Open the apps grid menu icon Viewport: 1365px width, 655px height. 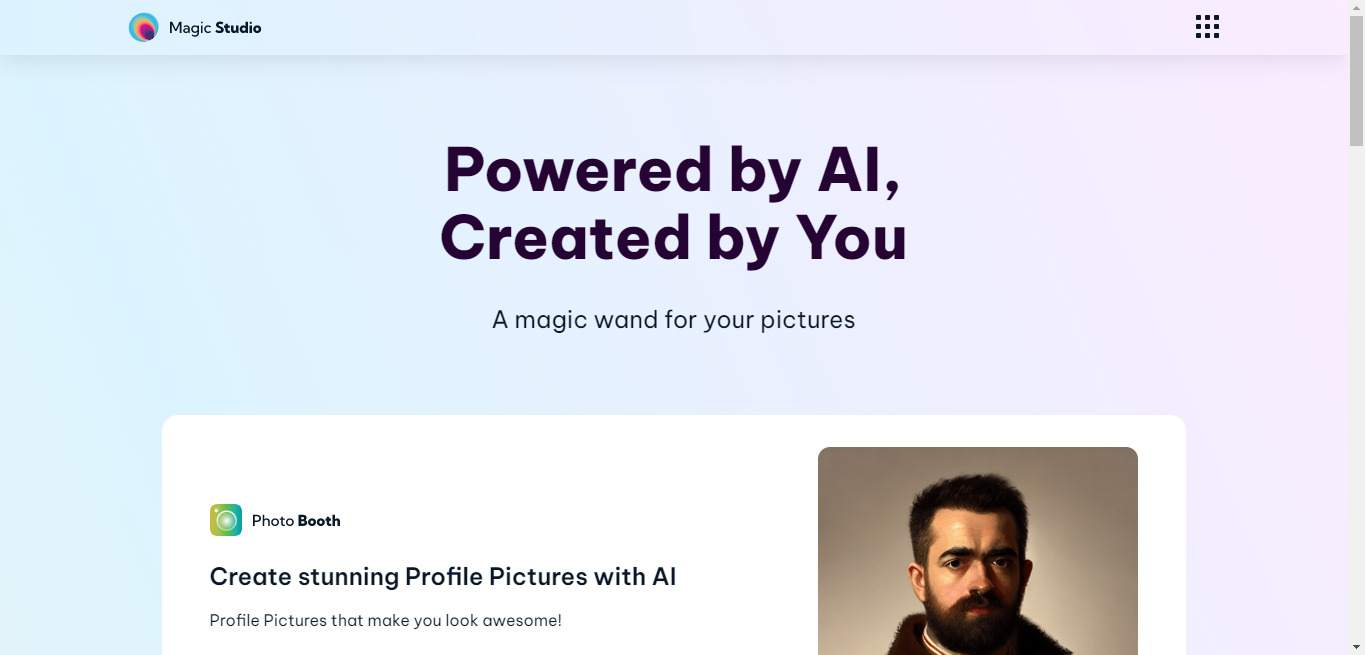[x=1207, y=27]
